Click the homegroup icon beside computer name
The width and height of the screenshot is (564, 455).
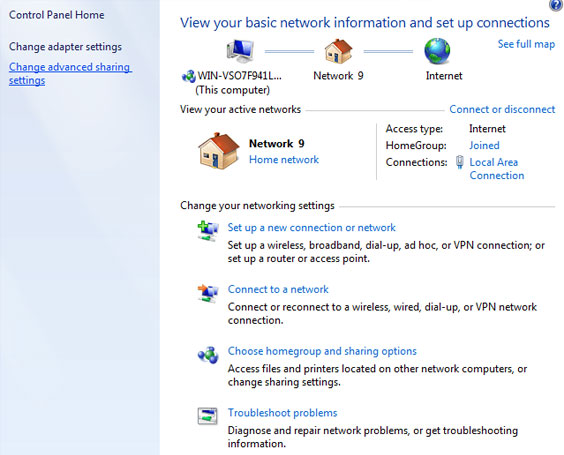click(x=189, y=76)
